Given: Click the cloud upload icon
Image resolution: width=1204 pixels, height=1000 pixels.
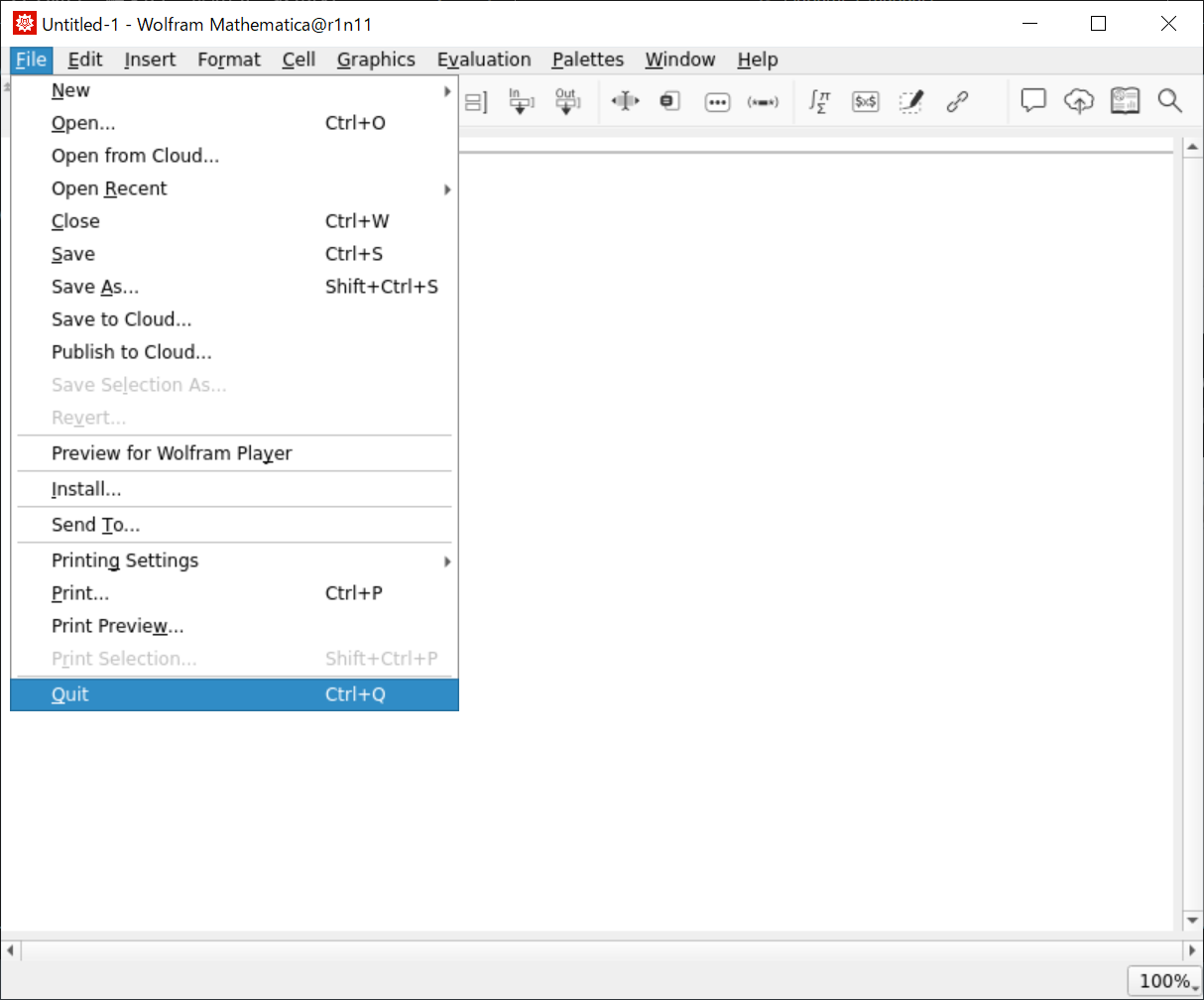Looking at the screenshot, I should click(1079, 100).
